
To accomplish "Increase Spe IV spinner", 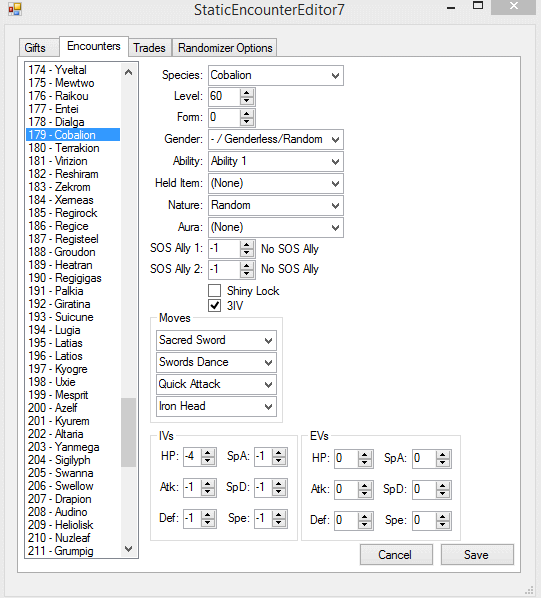I will 279,515.
